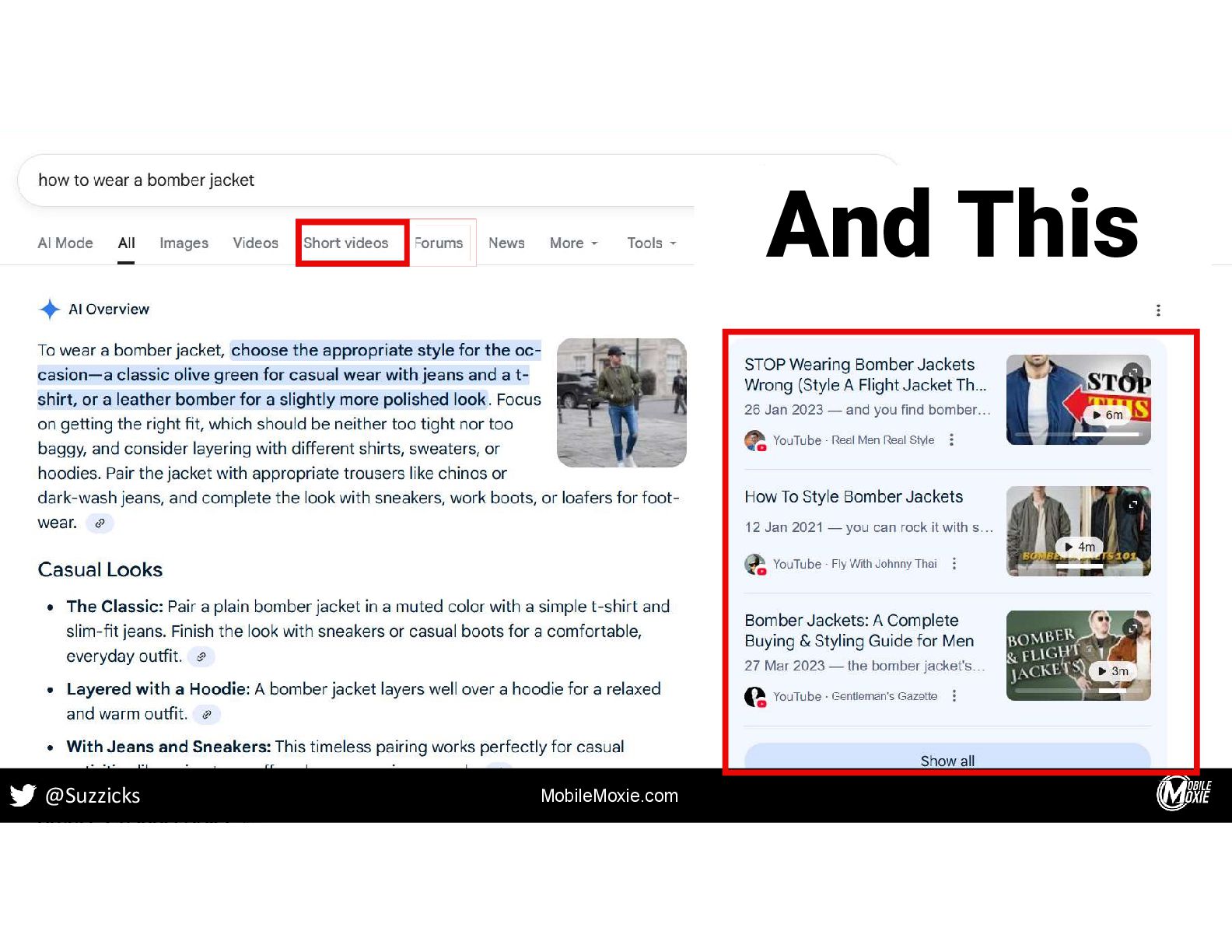Click the 6m play duration badge

click(x=1108, y=415)
